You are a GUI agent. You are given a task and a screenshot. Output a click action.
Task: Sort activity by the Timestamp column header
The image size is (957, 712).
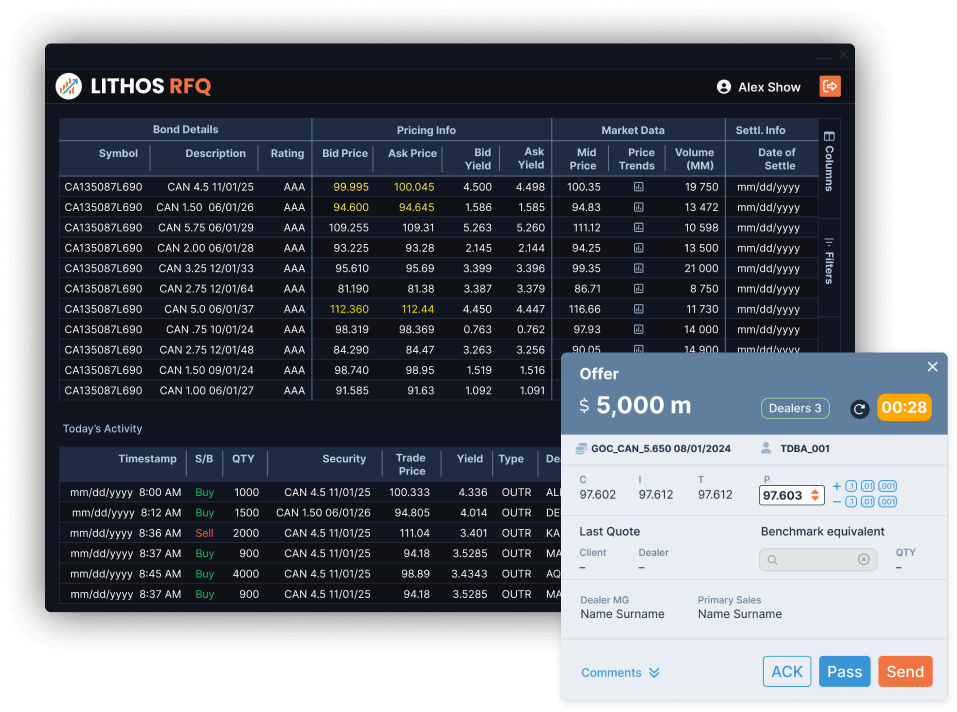coord(147,459)
